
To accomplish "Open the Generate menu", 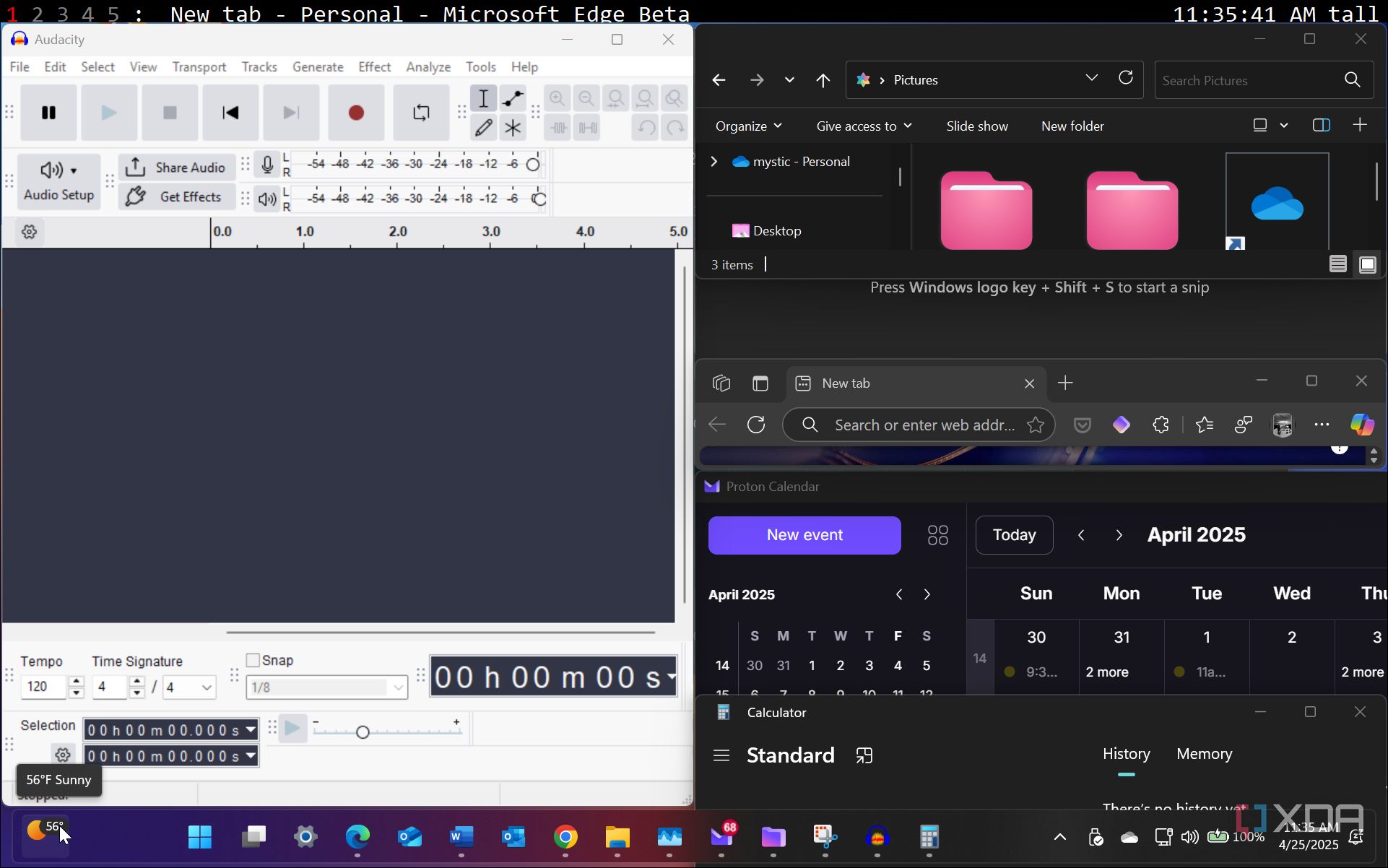I will [318, 66].
